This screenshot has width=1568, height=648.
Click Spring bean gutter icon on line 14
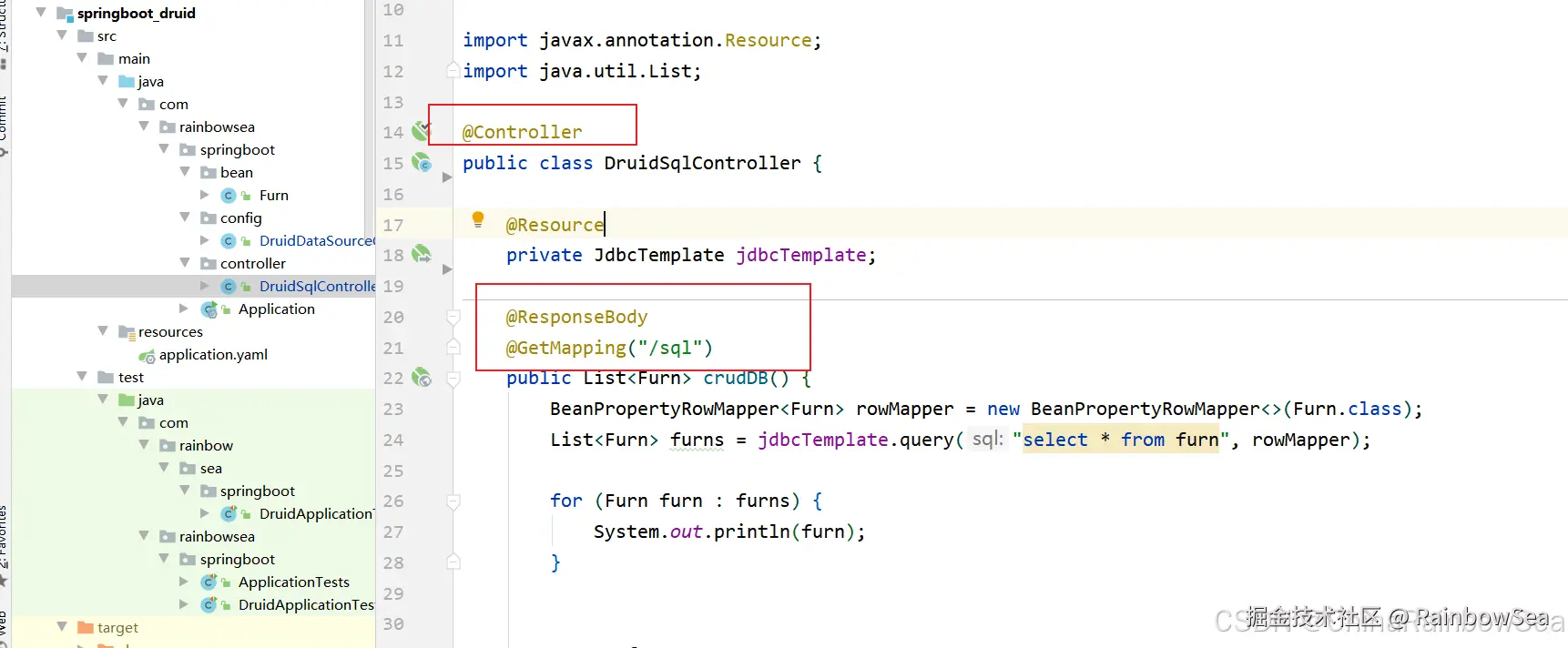422,131
